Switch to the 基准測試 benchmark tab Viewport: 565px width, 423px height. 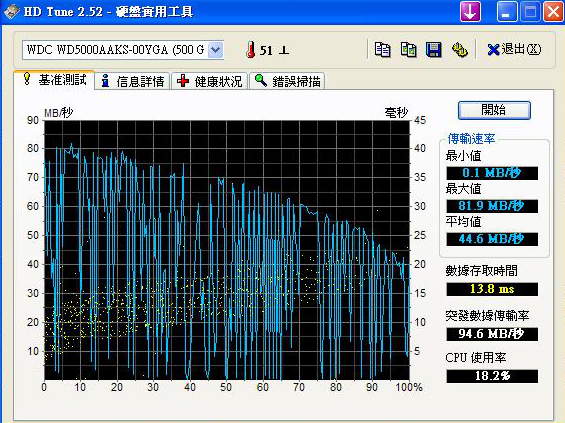[x=54, y=80]
